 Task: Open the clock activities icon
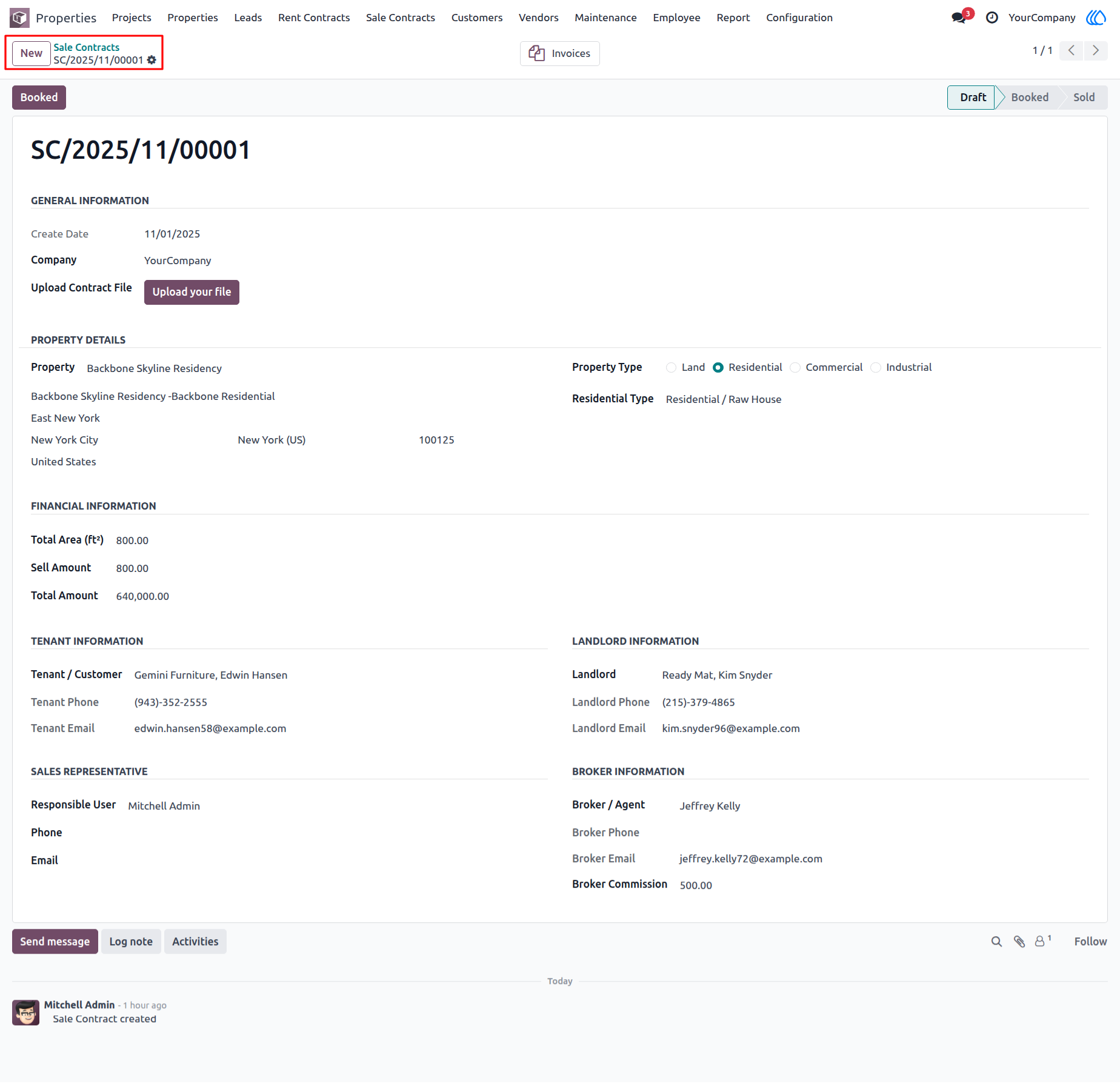992,18
